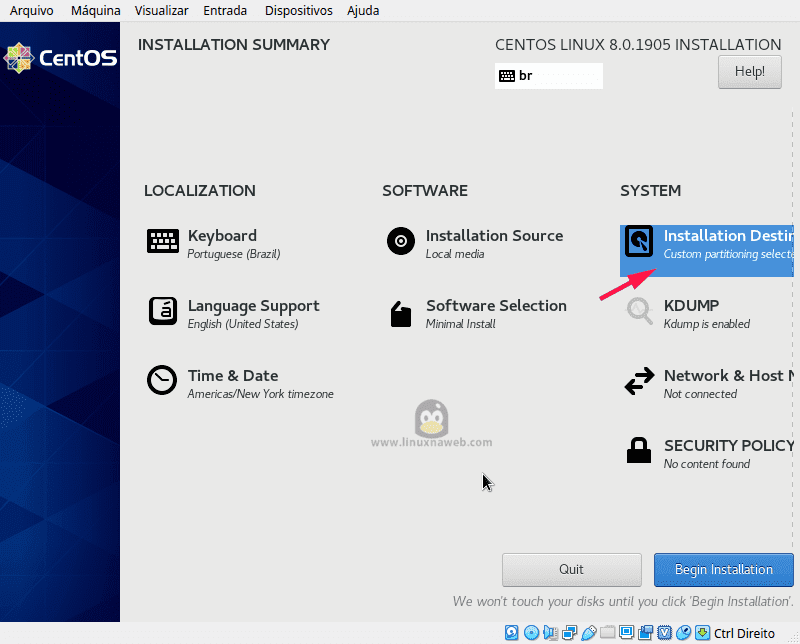This screenshot has height=644, width=800.
Task: Open Language Support settings label
Action: click(x=253, y=306)
